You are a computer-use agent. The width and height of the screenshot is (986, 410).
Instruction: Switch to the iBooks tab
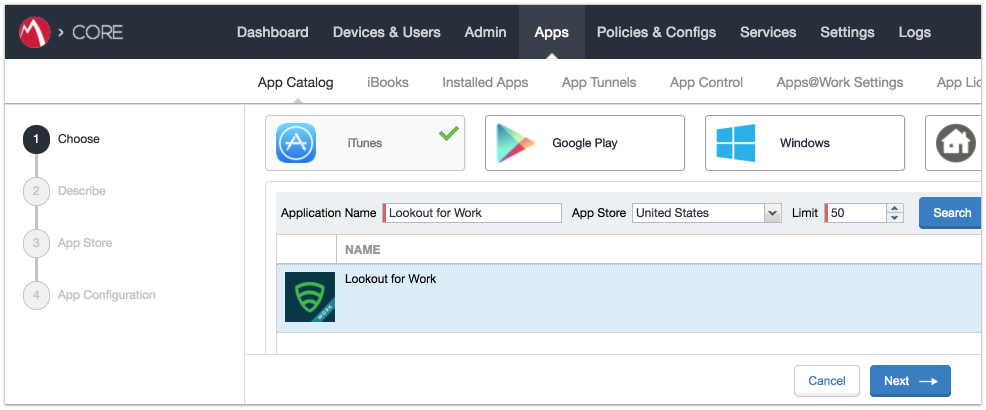tap(388, 82)
